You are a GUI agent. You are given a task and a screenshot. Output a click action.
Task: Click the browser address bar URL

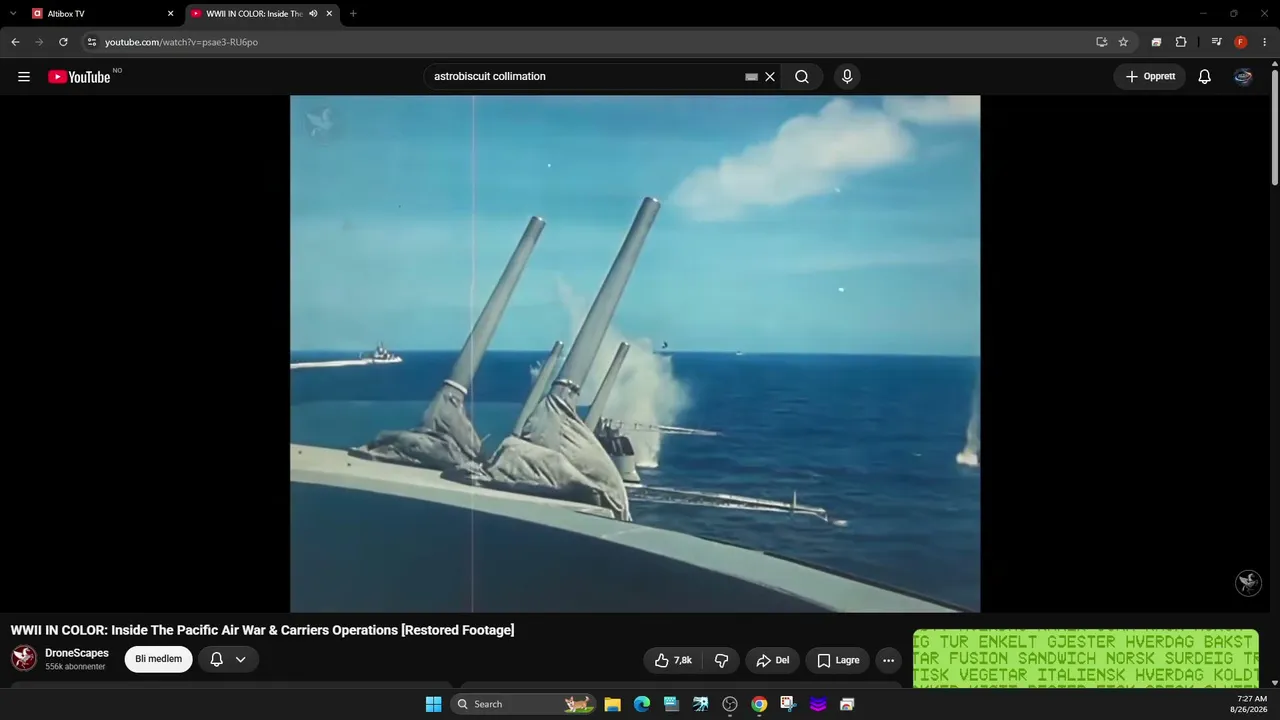tap(182, 42)
